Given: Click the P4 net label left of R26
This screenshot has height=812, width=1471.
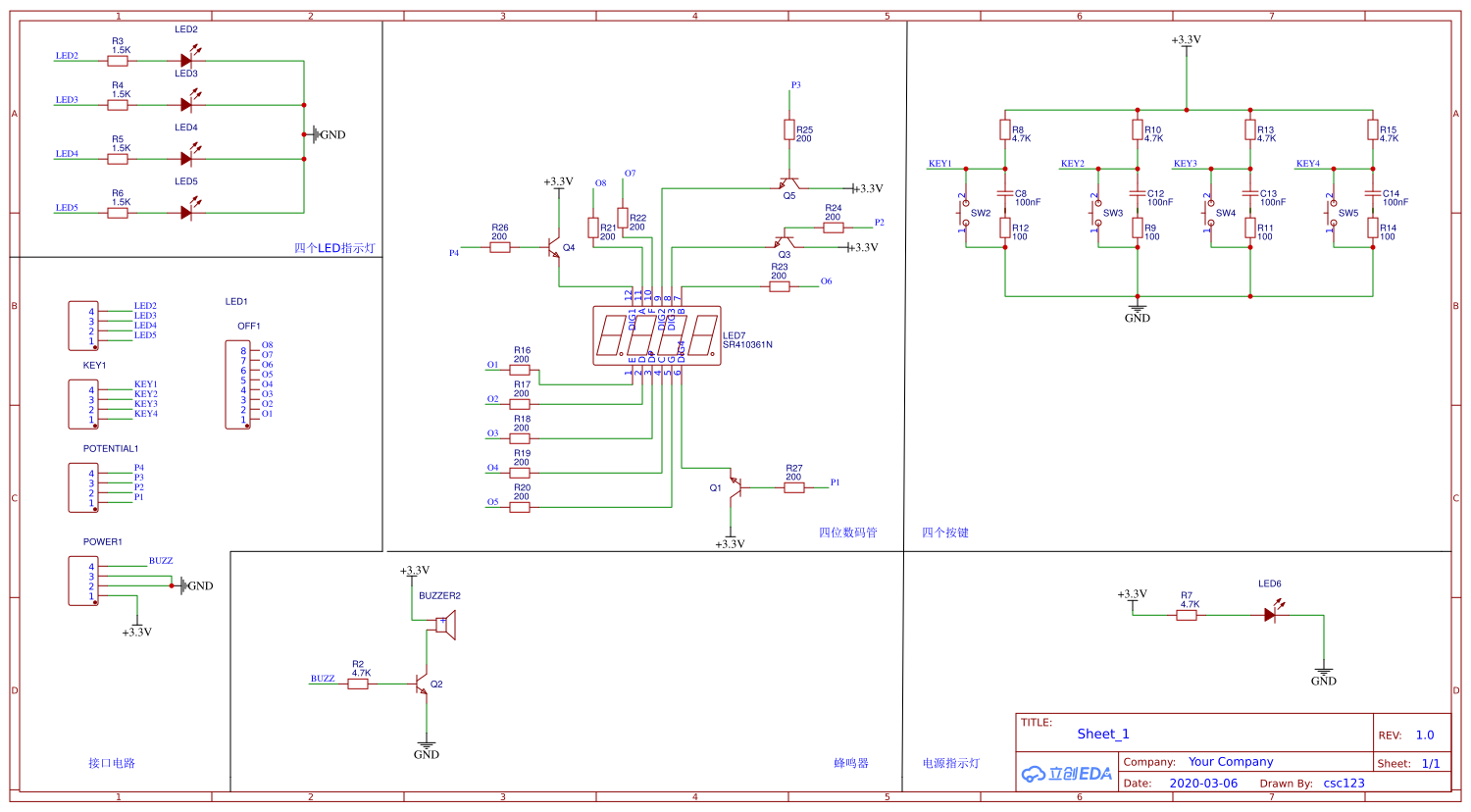Looking at the screenshot, I should coord(454,253).
